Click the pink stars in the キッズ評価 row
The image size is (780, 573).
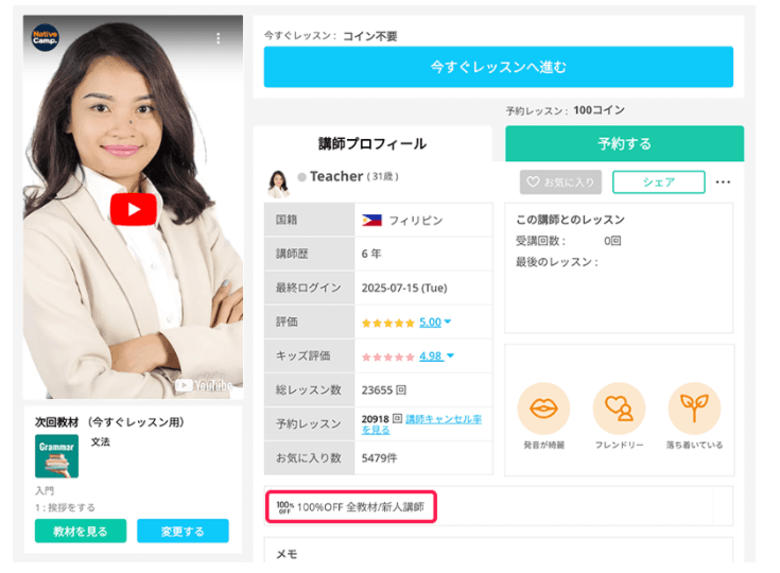(x=388, y=357)
